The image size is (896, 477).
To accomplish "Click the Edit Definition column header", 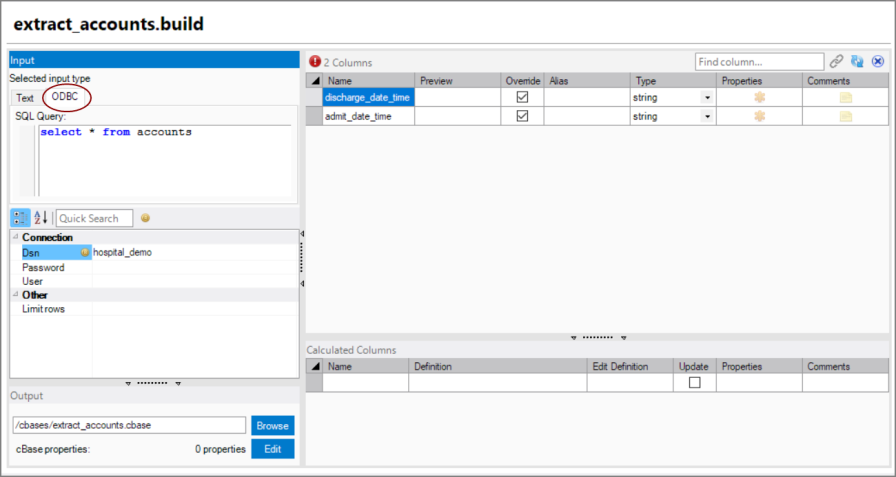I will click(630, 367).
